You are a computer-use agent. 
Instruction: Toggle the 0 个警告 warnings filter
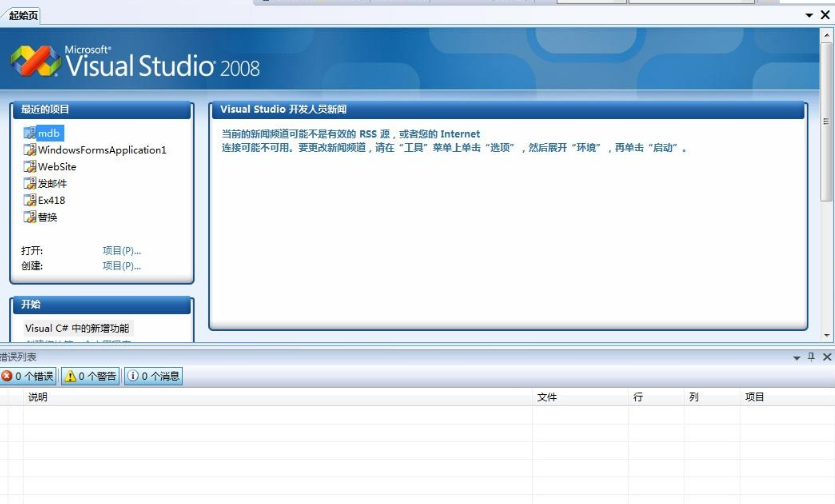90,376
